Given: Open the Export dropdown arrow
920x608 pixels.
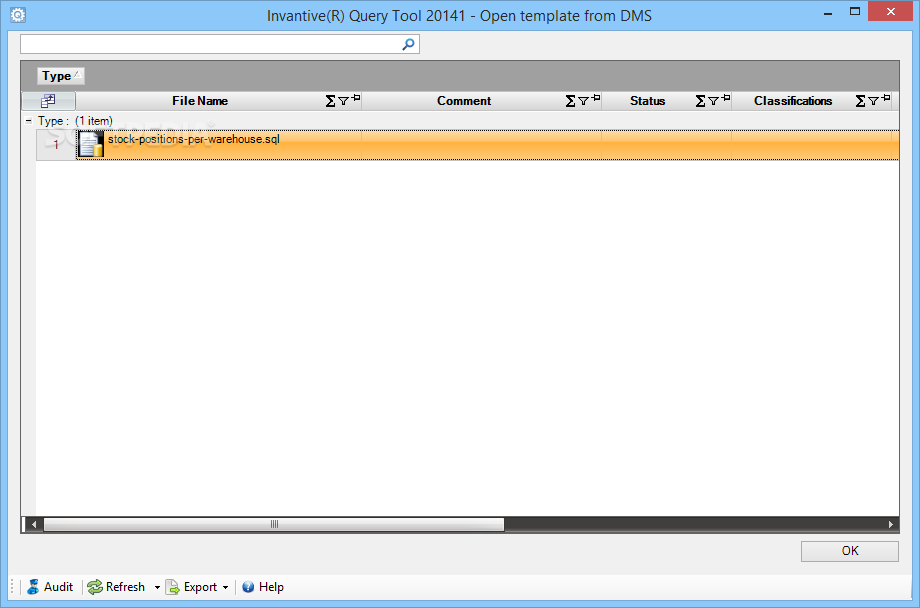Looking at the screenshot, I should tap(225, 587).
